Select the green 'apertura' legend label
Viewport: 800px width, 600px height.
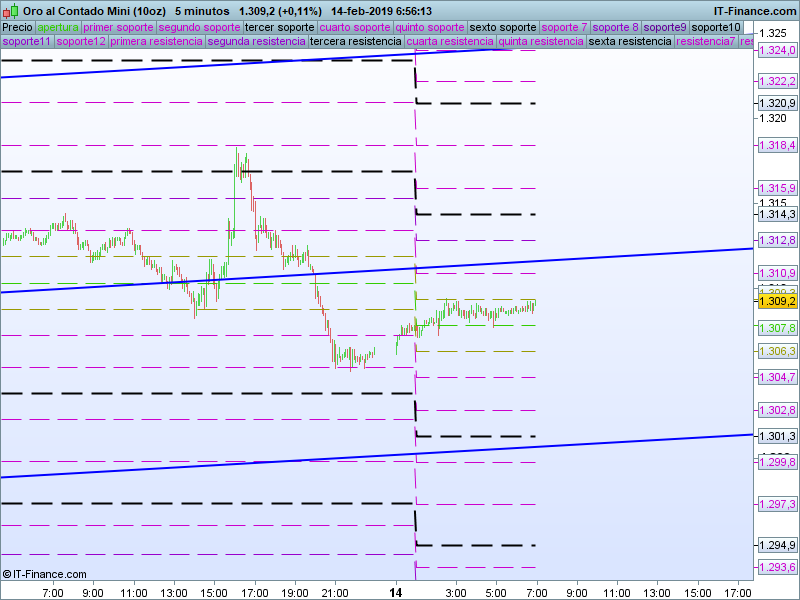(58, 27)
